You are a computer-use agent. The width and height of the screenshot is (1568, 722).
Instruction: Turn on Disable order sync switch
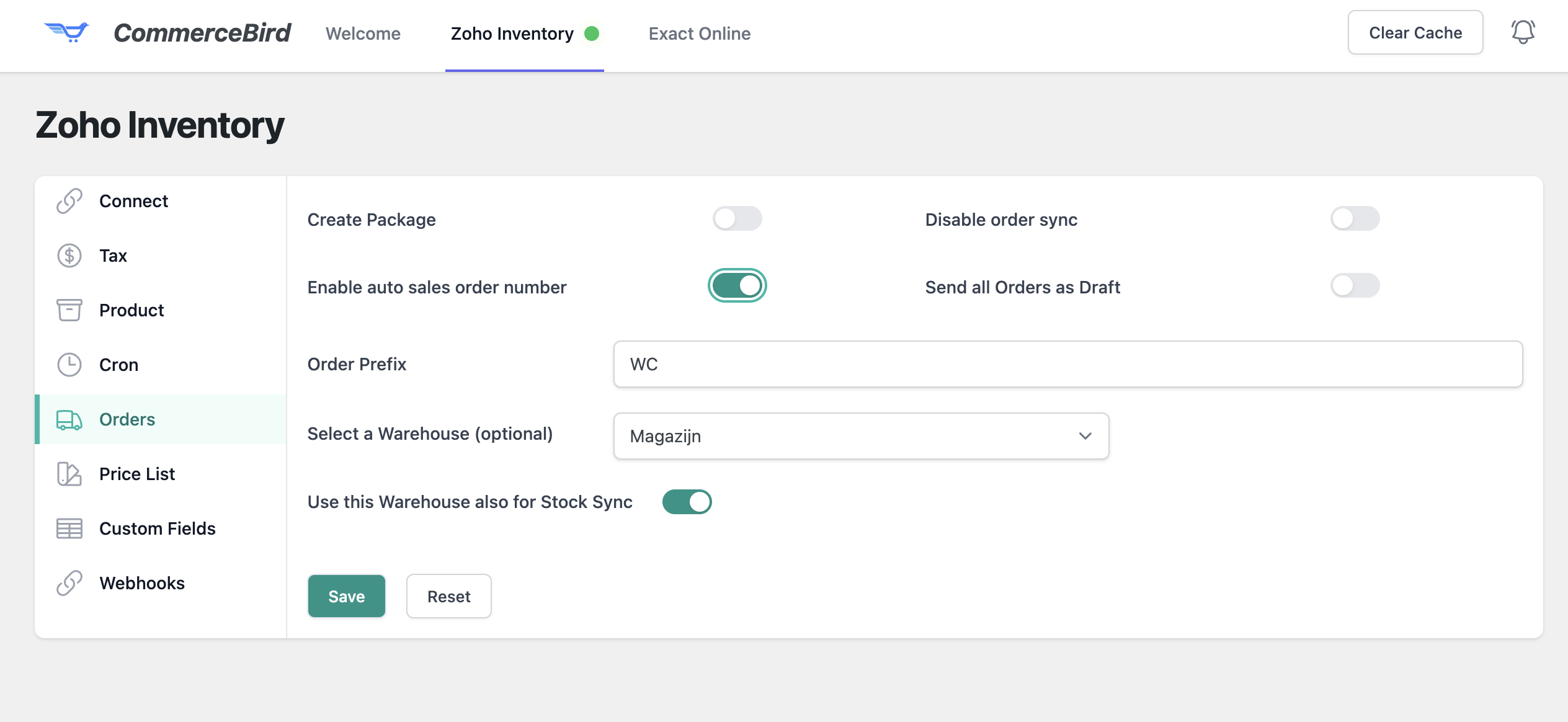click(1355, 218)
